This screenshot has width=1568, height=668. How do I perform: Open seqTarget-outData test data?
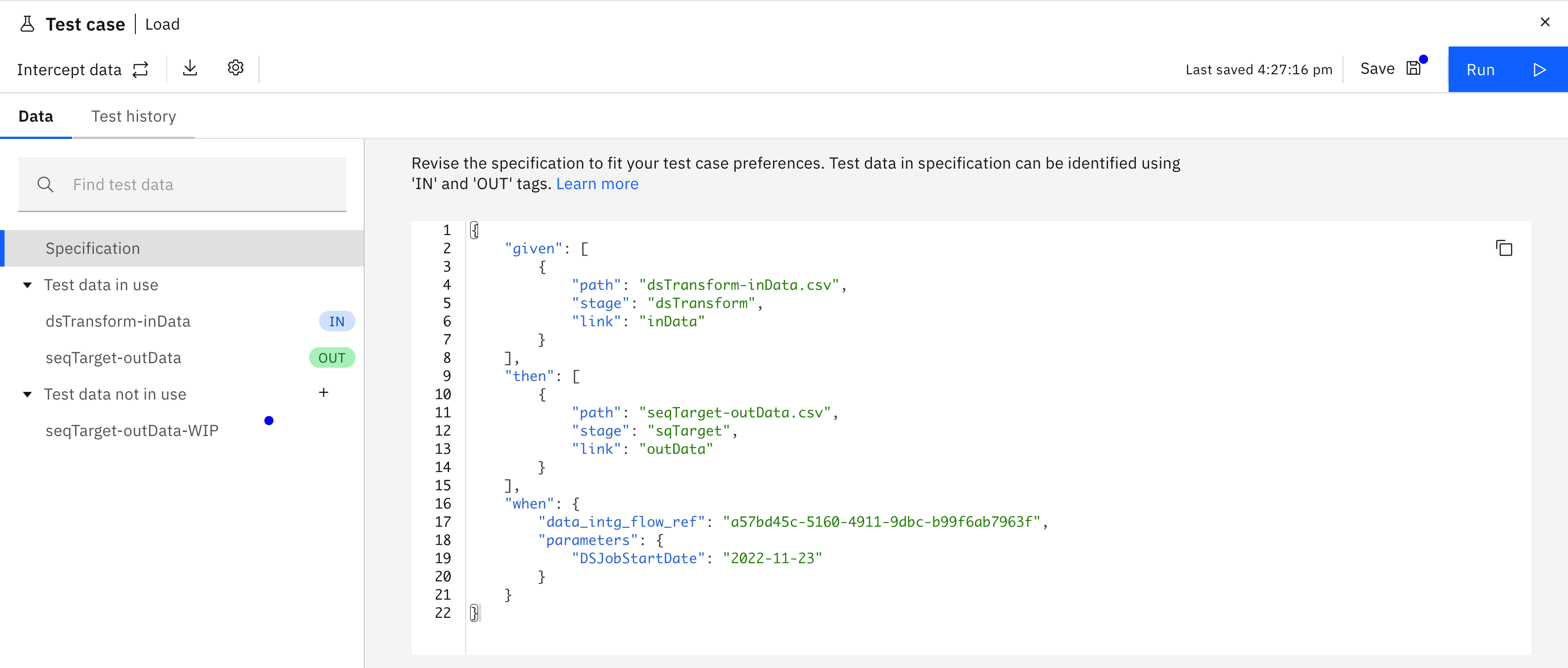click(113, 358)
